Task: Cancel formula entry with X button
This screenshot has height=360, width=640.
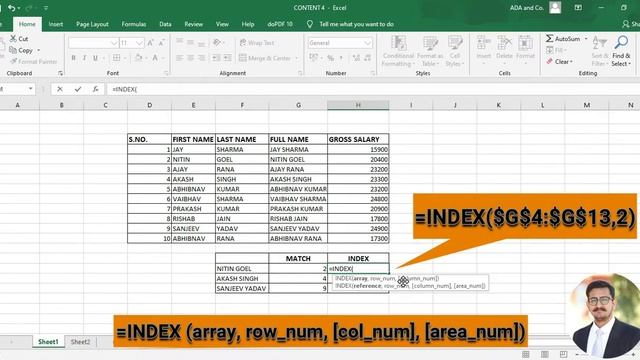Action: pos(60,89)
